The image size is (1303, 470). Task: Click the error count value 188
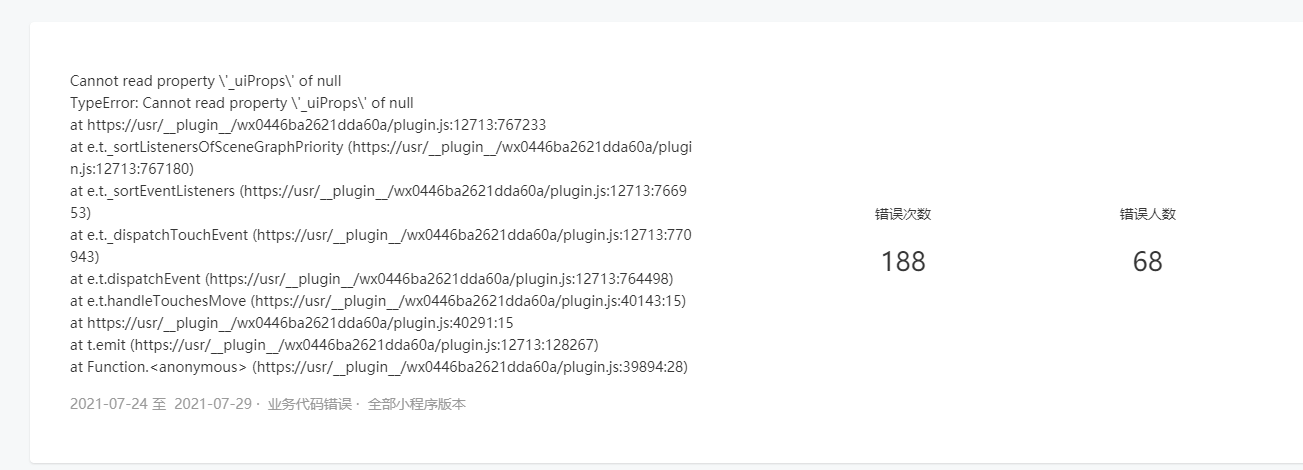pos(903,262)
